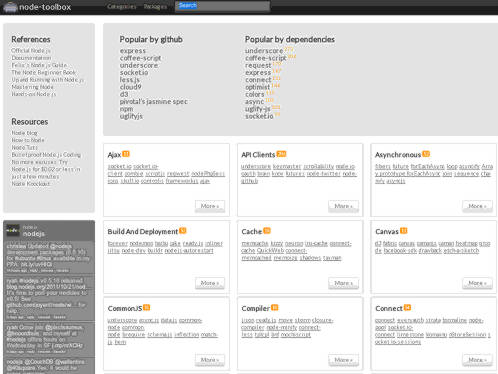
Task: Open More in the Compiler card
Action: (x=344, y=360)
